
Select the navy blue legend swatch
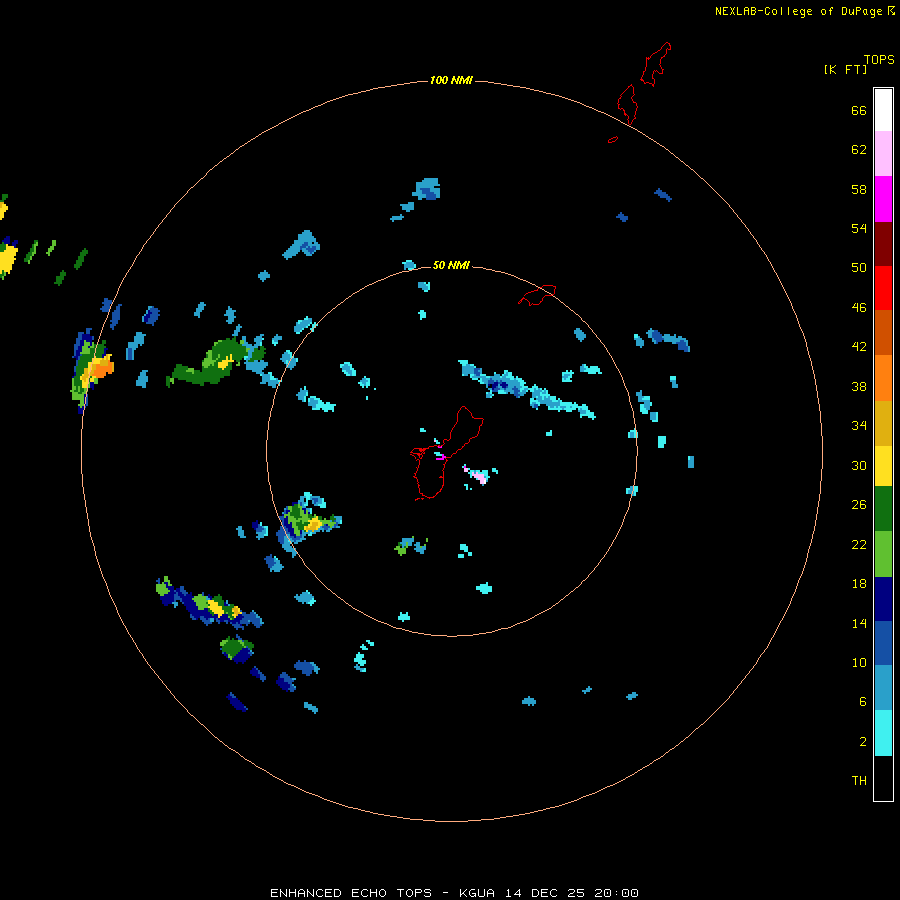coord(883,599)
